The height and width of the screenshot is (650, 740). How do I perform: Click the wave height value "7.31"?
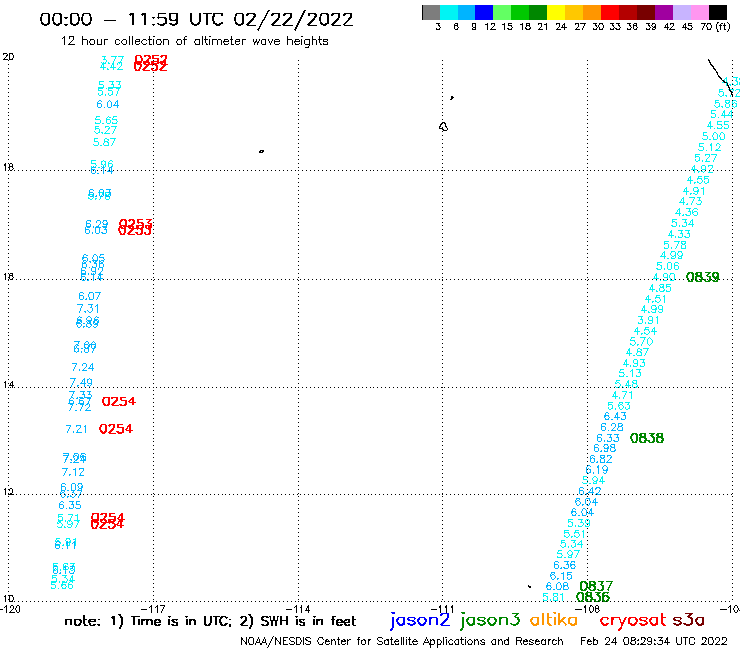88,309
